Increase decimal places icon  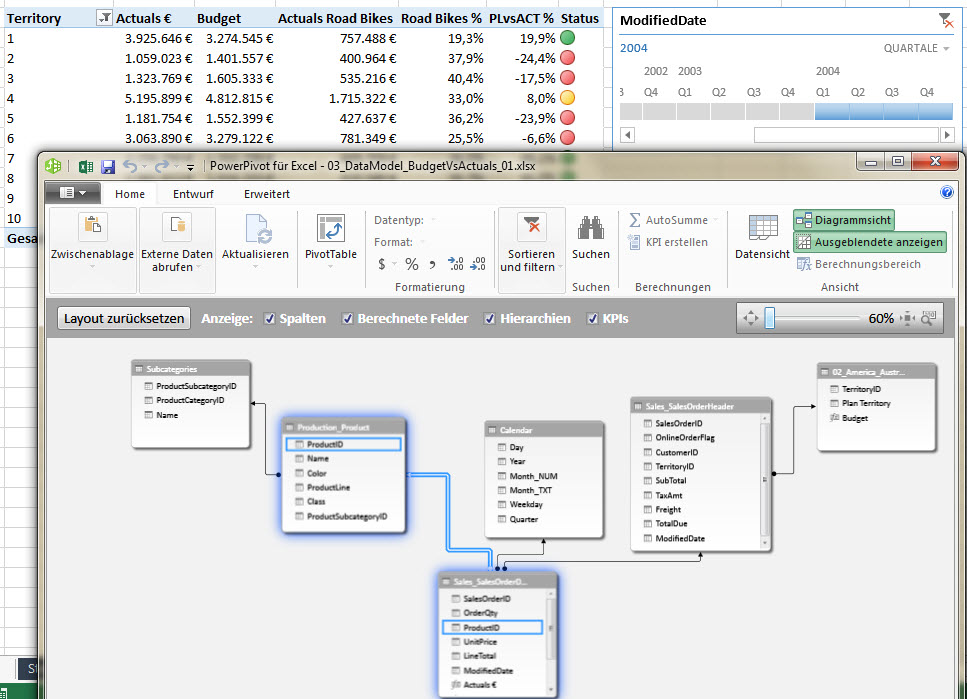click(455, 264)
